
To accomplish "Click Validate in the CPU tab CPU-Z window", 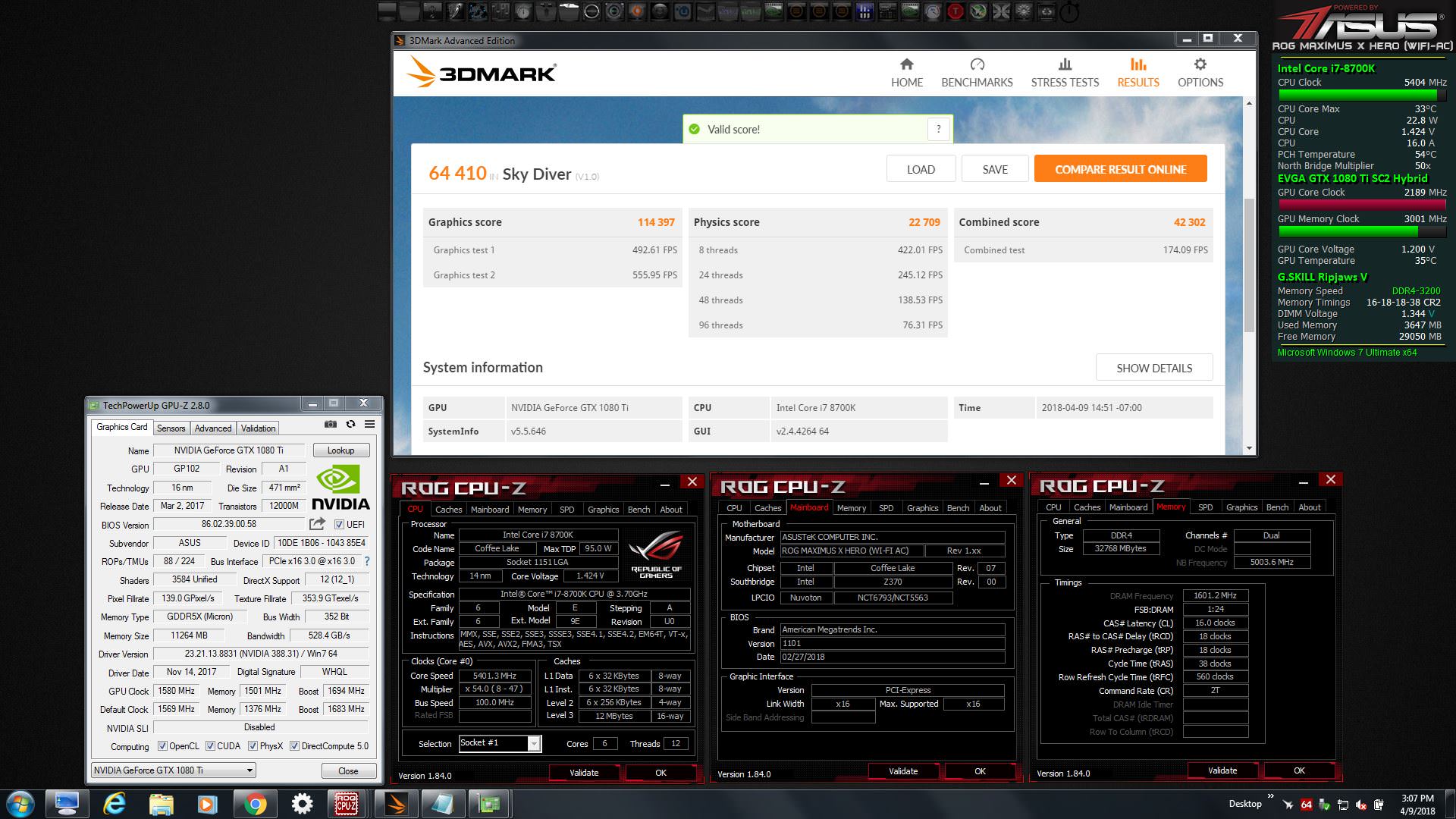I will click(584, 773).
